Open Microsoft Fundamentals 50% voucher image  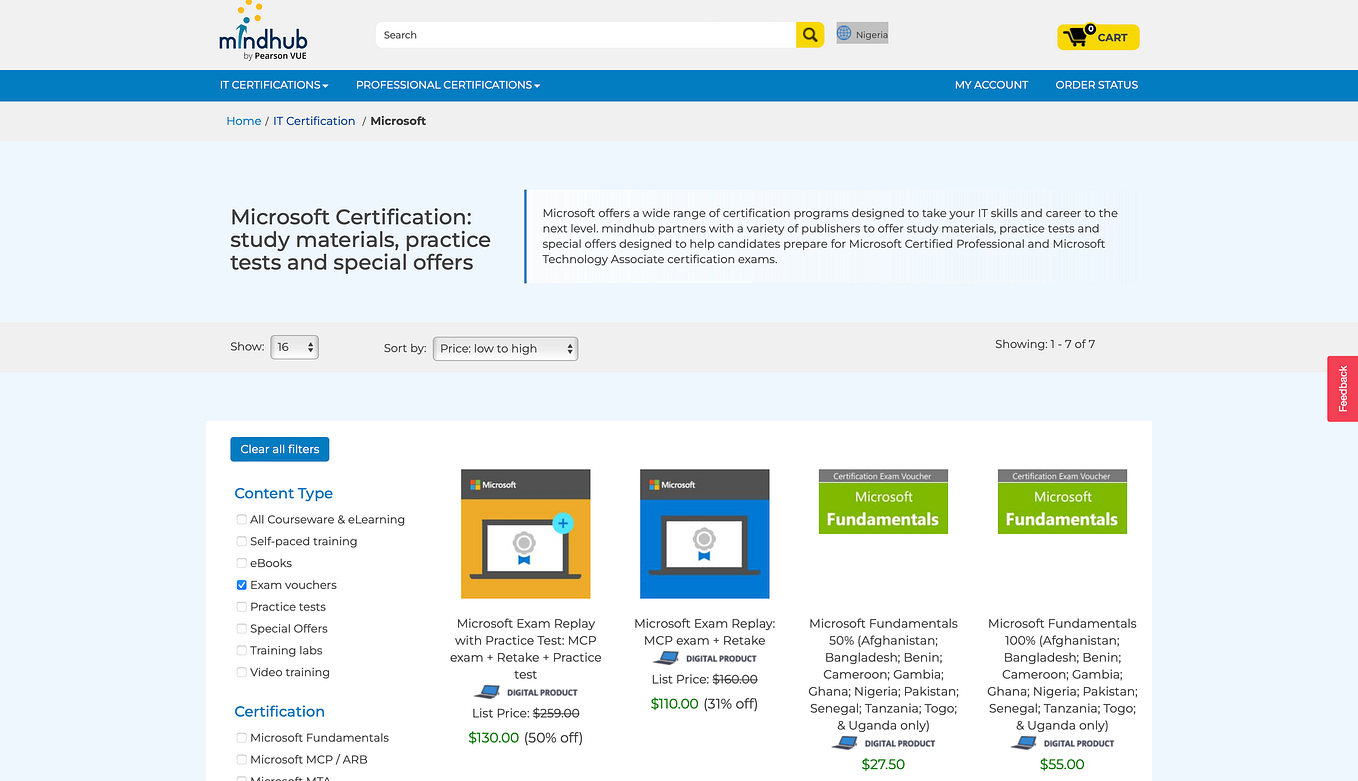click(883, 501)
